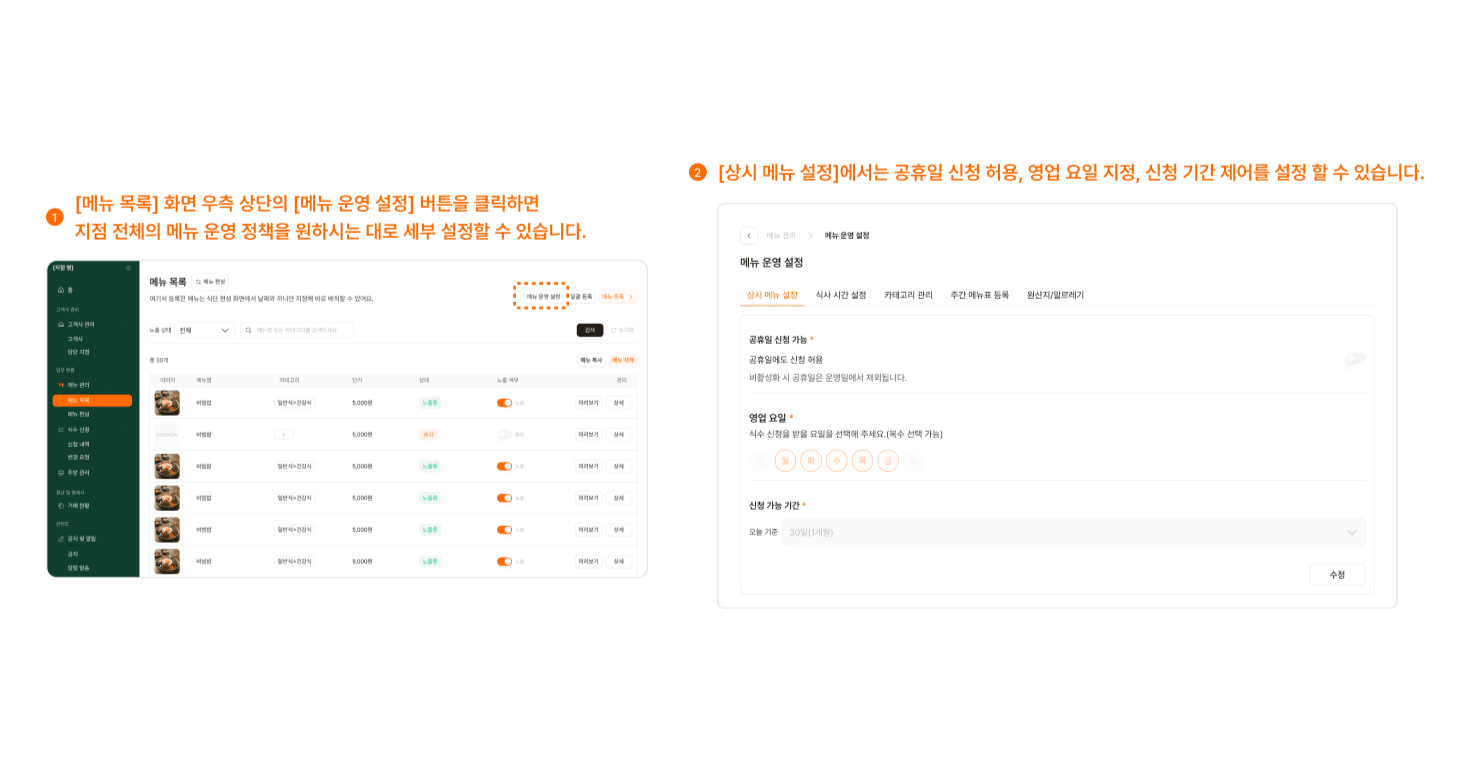Click the black 검색 button
This screenshot has height=768, width=1472.
click(x=590, y=330)
